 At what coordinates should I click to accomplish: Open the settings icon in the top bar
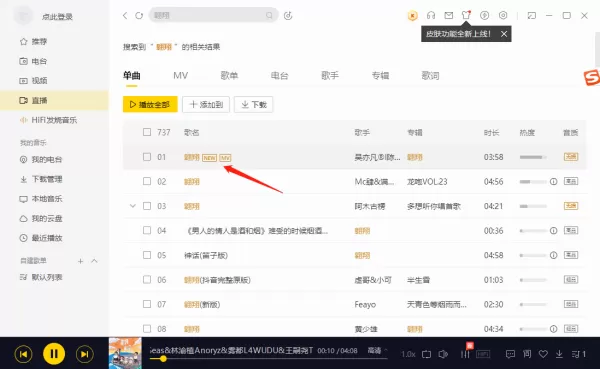pos(503,15)
